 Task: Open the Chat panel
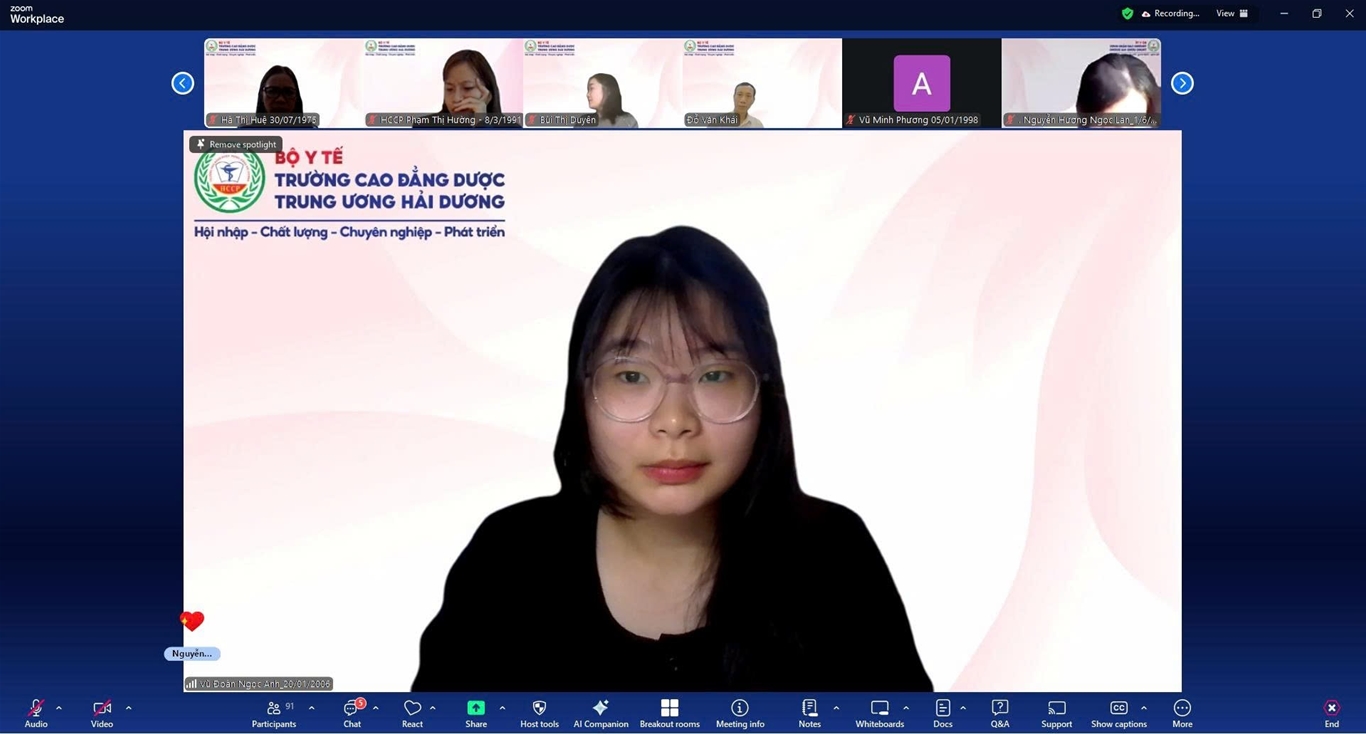352,713
